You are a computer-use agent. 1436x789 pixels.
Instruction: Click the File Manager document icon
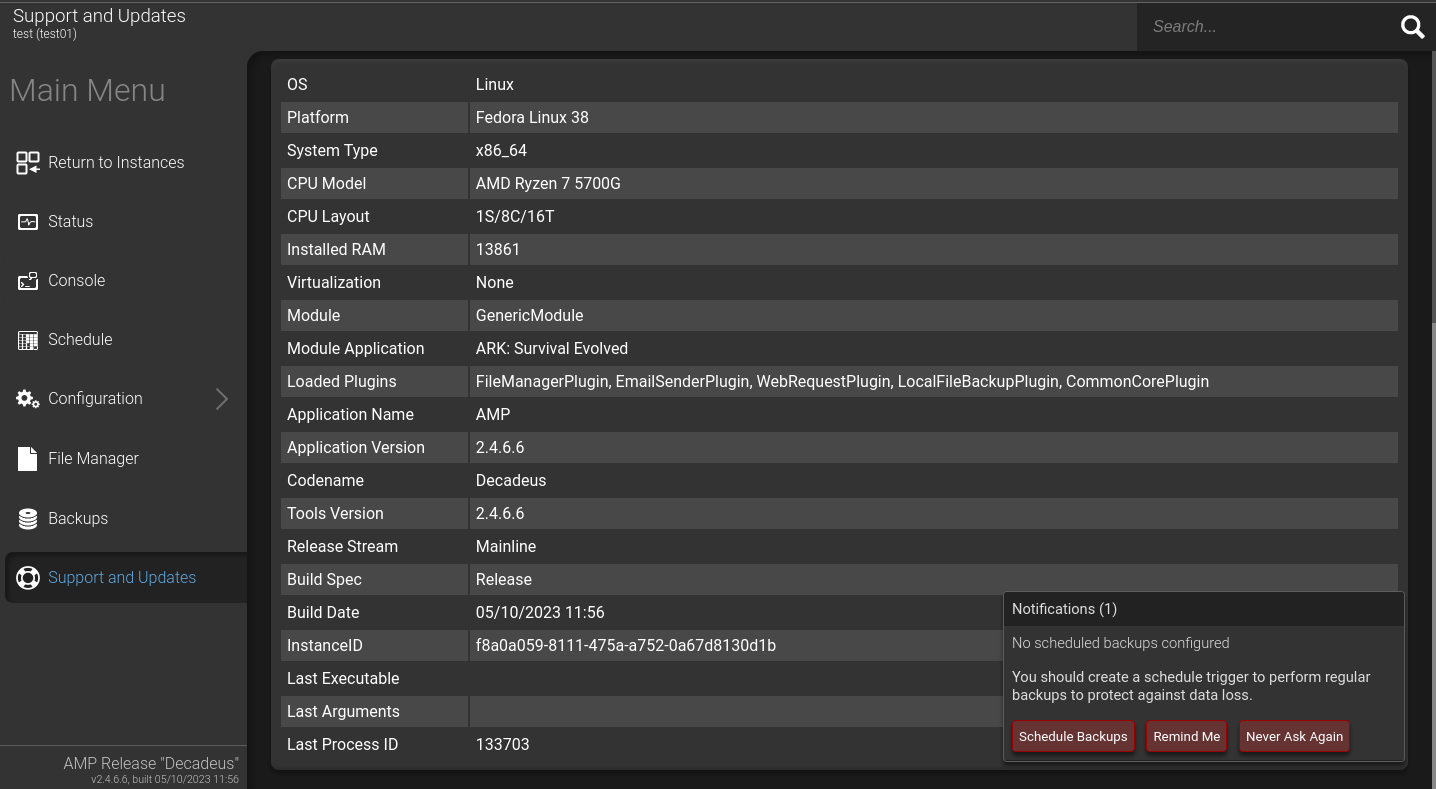28,458
